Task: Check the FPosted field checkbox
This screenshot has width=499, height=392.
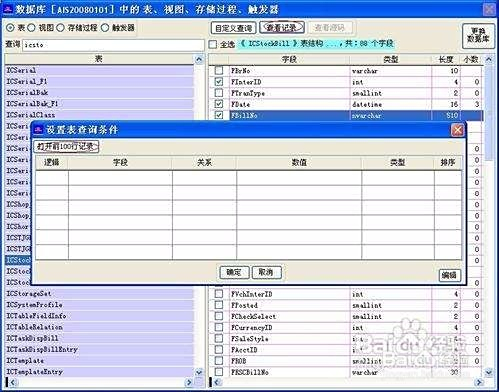Action: 219,305
